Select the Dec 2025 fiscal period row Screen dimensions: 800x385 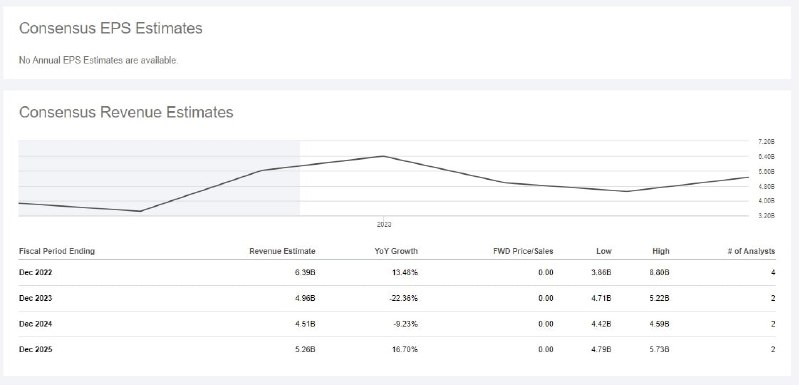click(397, 350)
